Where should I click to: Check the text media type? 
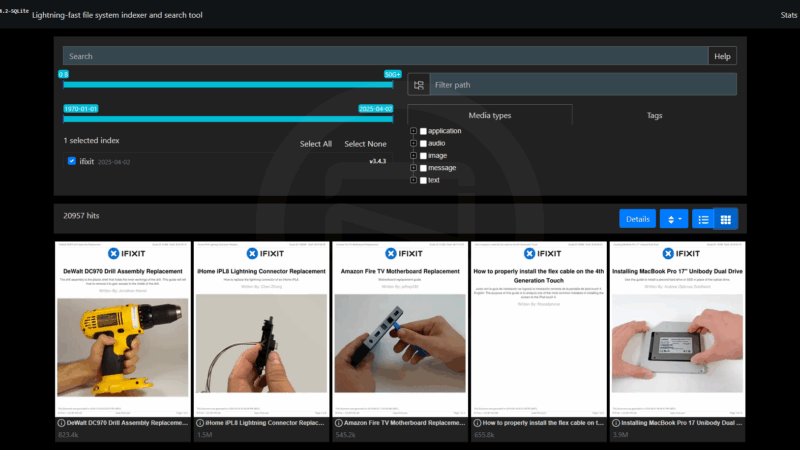click(x=423, y=180)
